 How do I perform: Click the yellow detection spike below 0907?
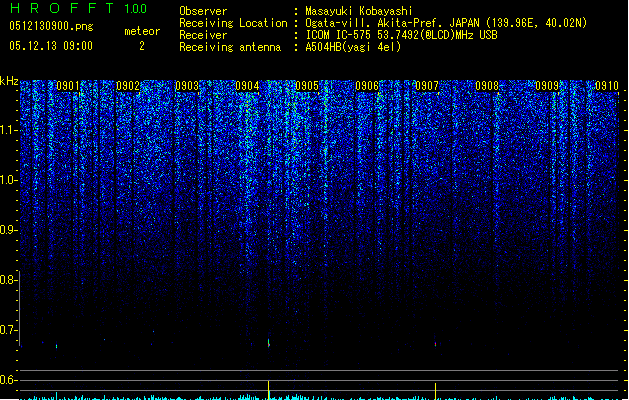[435, 391]
